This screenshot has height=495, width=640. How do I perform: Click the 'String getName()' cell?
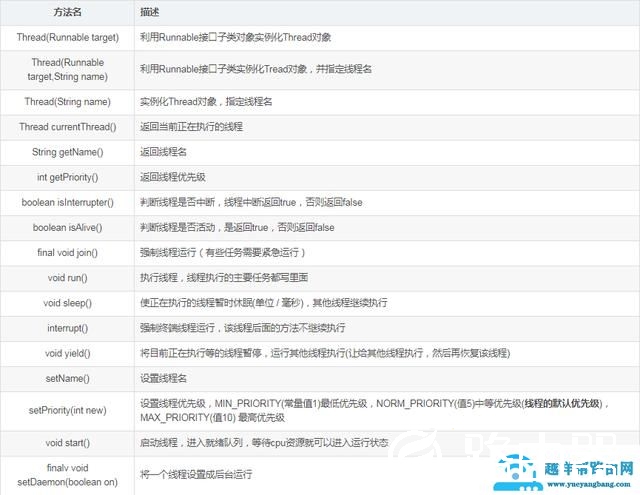(x=67, y=152)
